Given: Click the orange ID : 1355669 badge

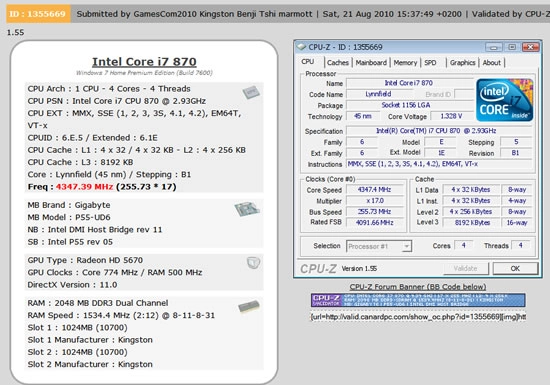Looking at the screenshot, I should [38, 14].
